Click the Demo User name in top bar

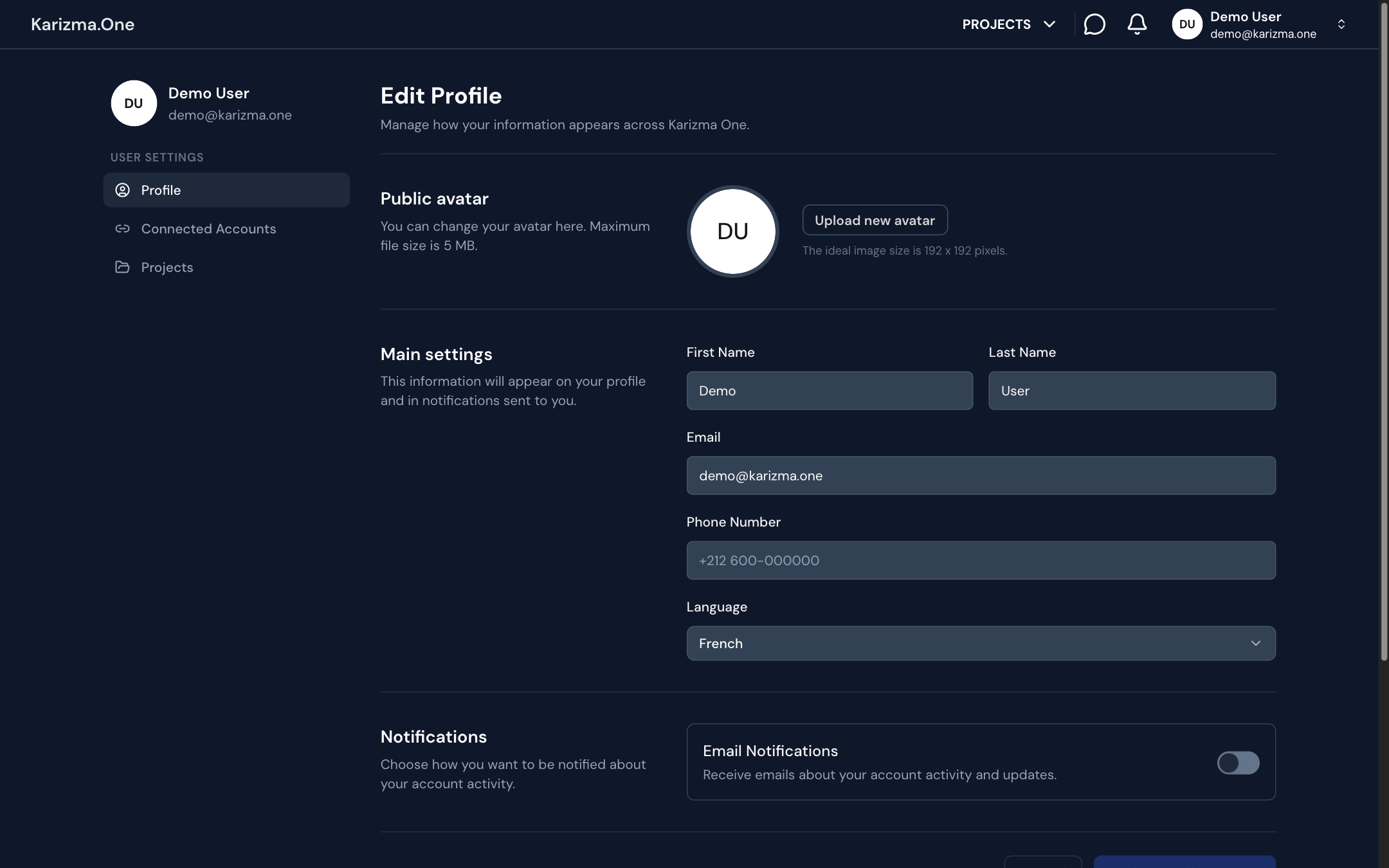(1246, 17)
